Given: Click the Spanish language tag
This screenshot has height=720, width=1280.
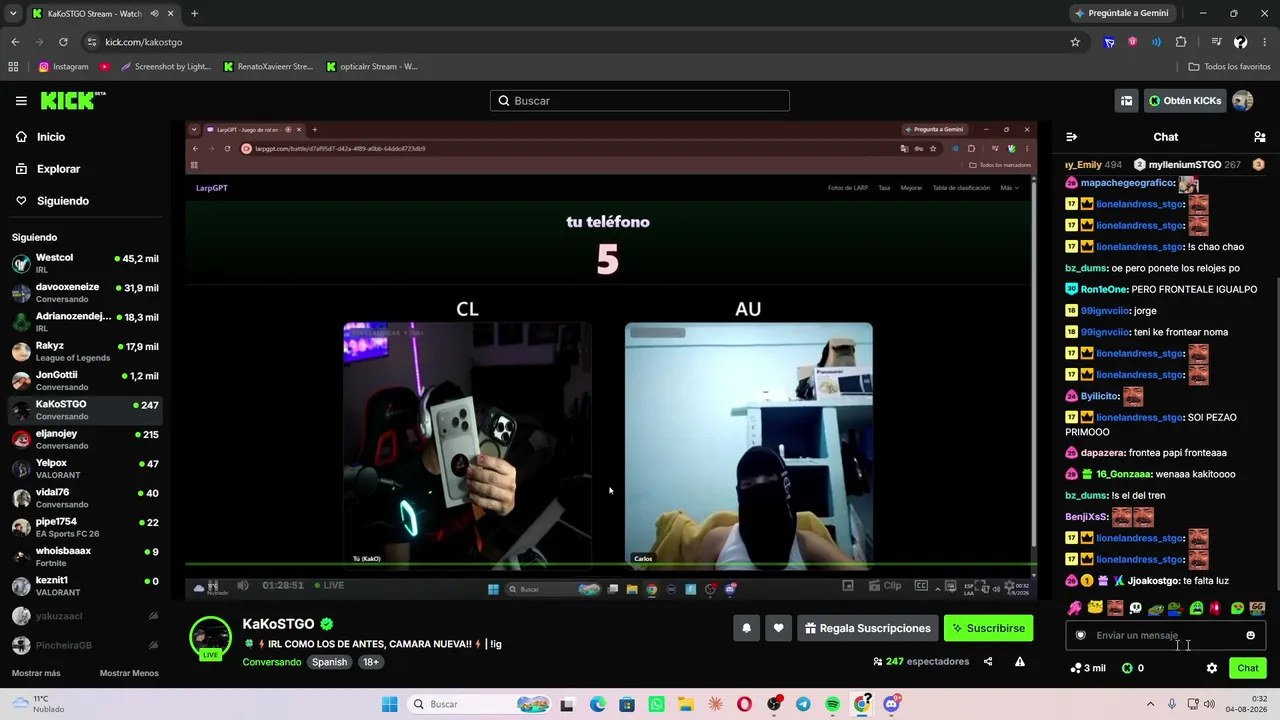Looking at the screenshot, I should point(329,662).
